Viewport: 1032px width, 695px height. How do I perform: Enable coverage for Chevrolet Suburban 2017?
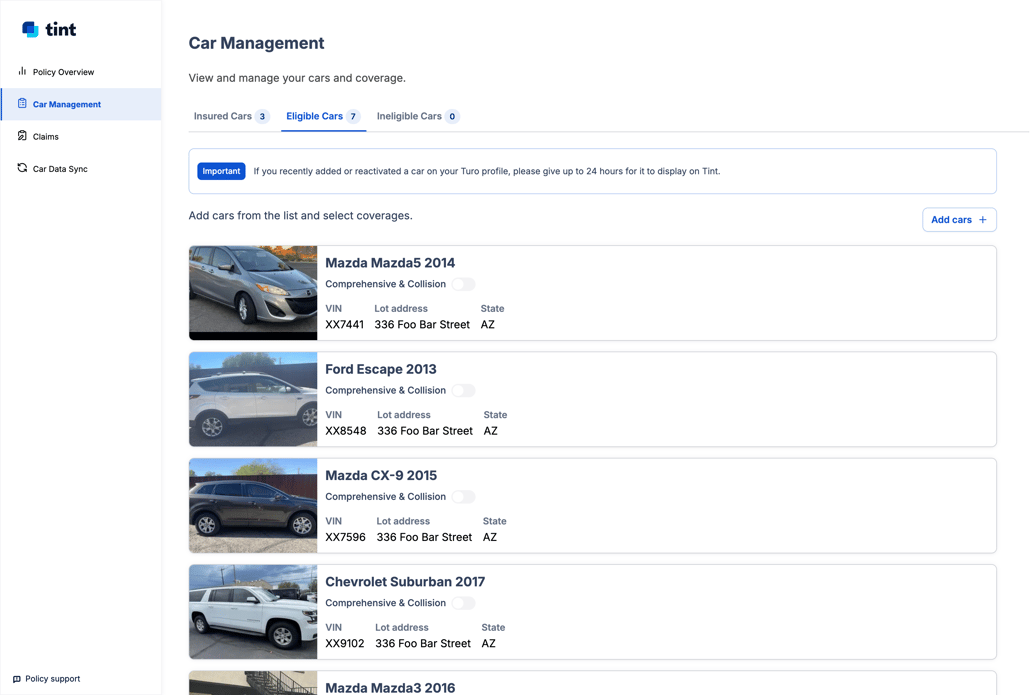pos(463,603)
